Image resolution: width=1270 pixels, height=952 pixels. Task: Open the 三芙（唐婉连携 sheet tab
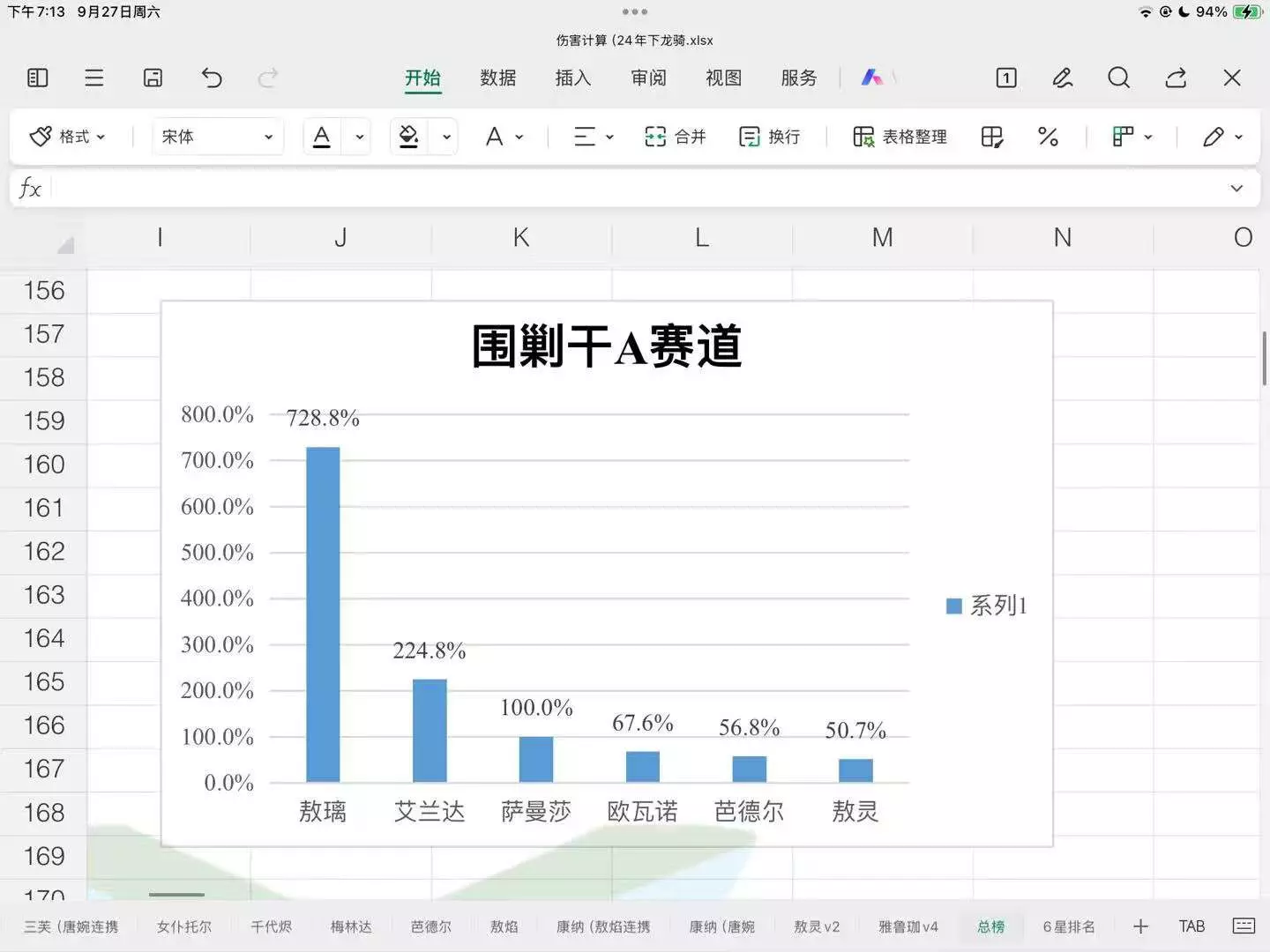click(71, 926)
